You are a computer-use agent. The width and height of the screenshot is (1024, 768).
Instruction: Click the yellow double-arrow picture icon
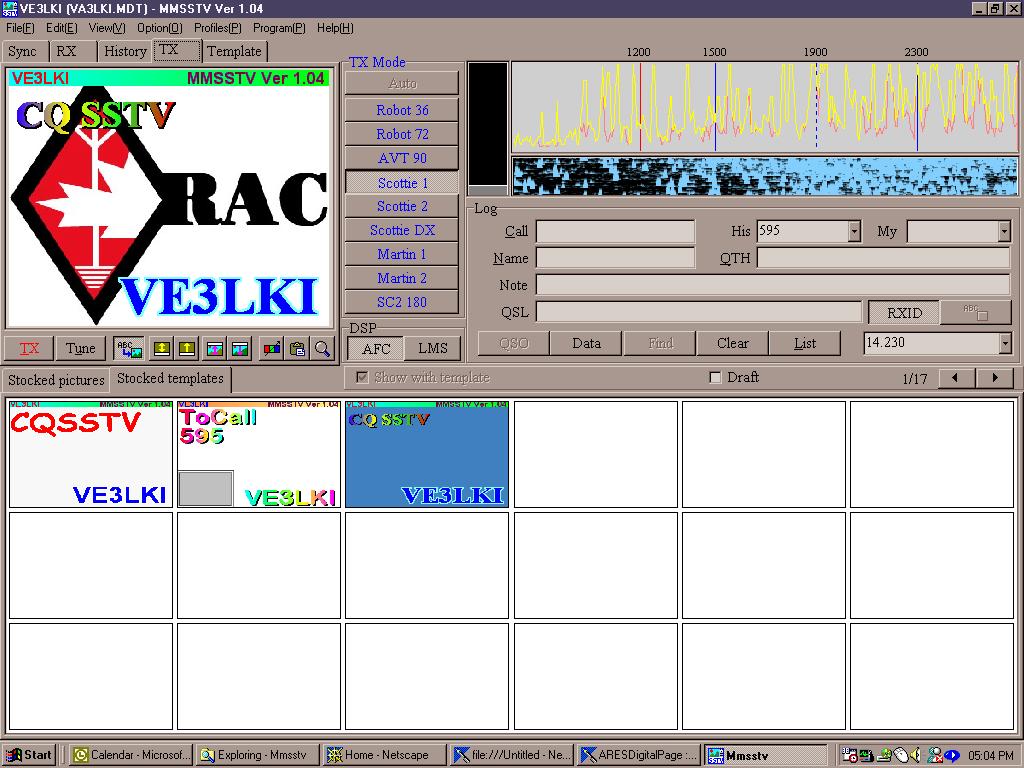(x=162, y=349)
